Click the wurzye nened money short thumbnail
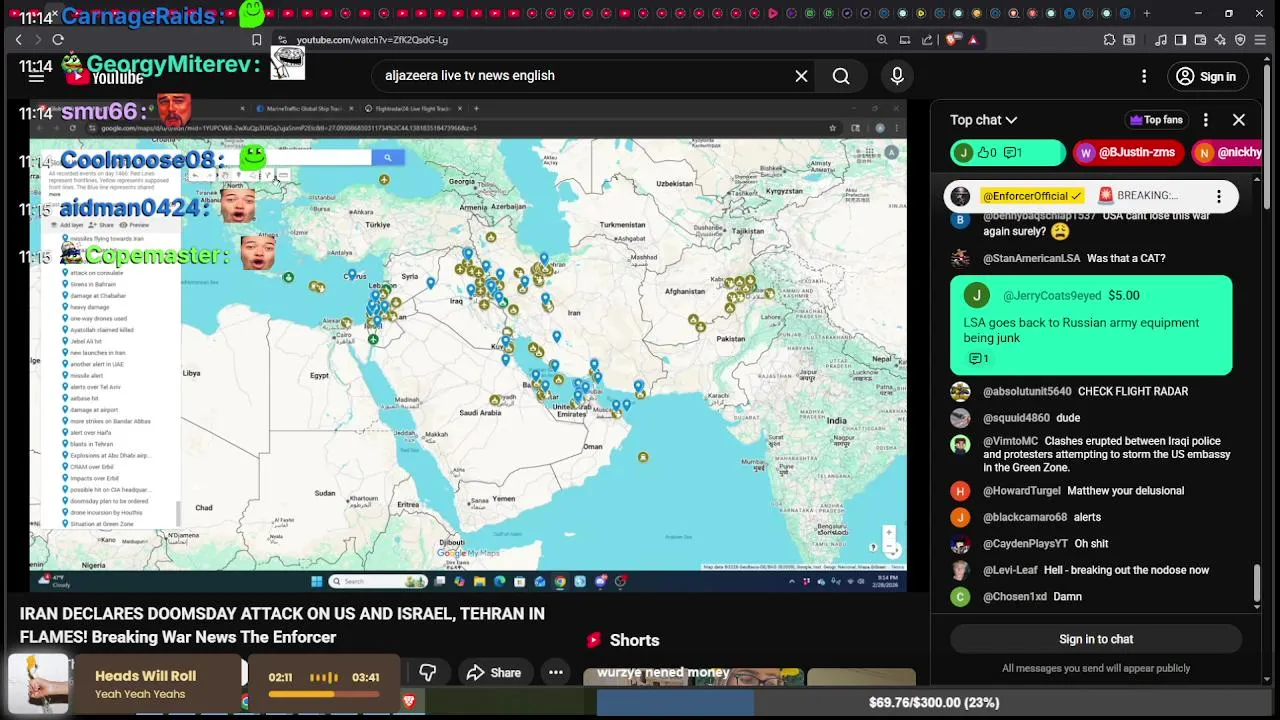This screenshot has height=720, width=1280. coord(693,677)
